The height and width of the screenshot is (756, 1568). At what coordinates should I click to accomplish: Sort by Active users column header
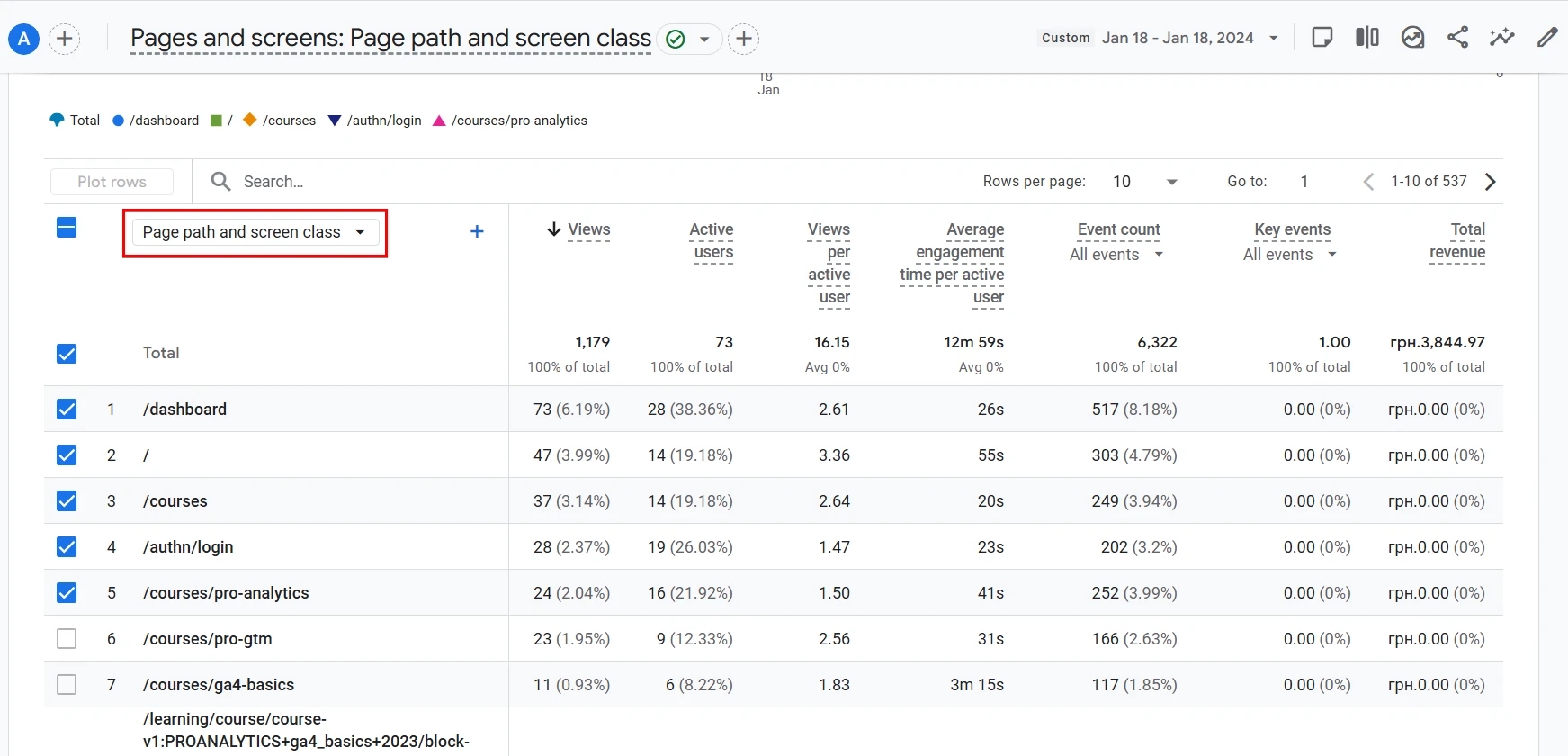[712, 241]
